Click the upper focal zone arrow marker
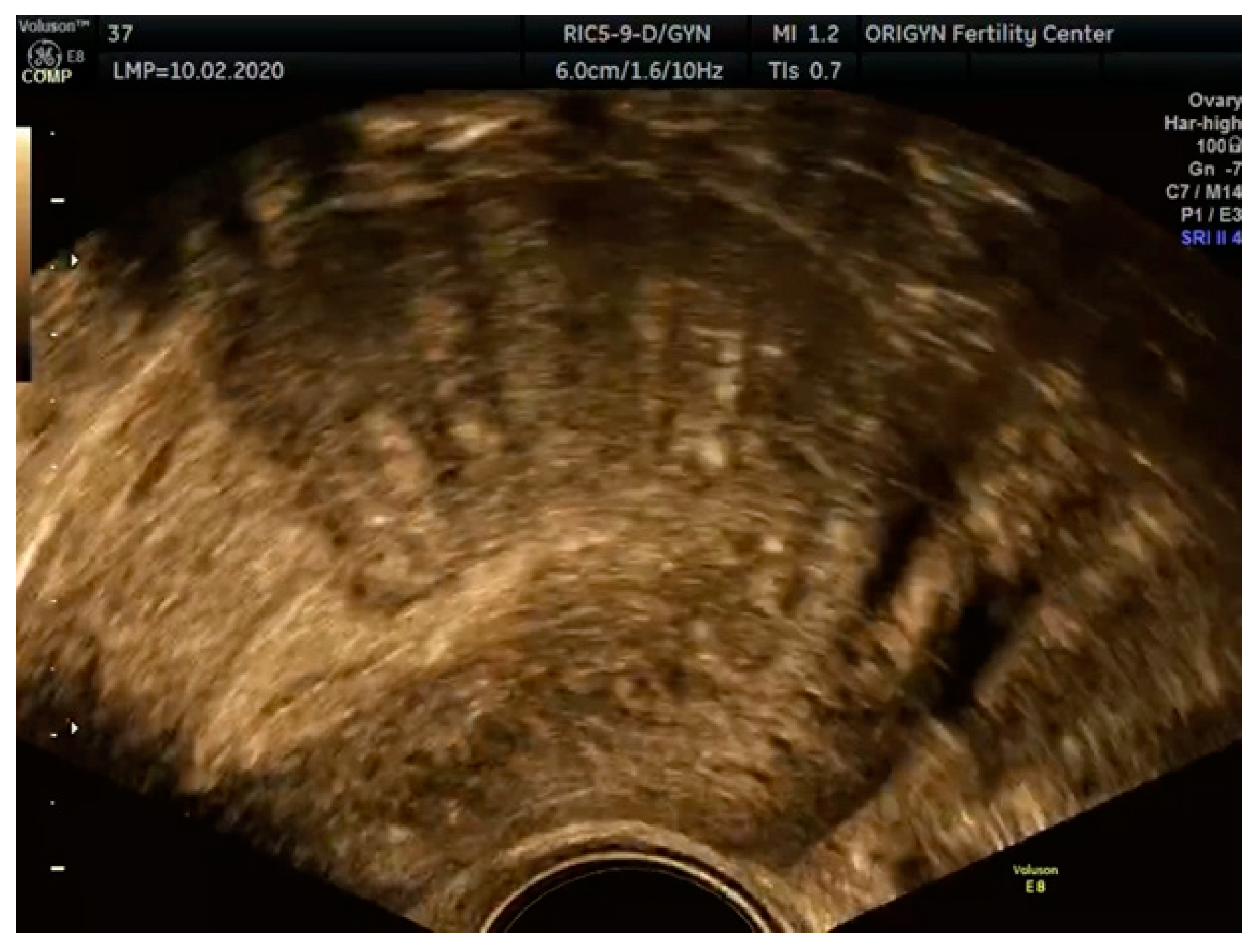The image size is (1258, 952). pyautogui.click(x=74, y=260)
